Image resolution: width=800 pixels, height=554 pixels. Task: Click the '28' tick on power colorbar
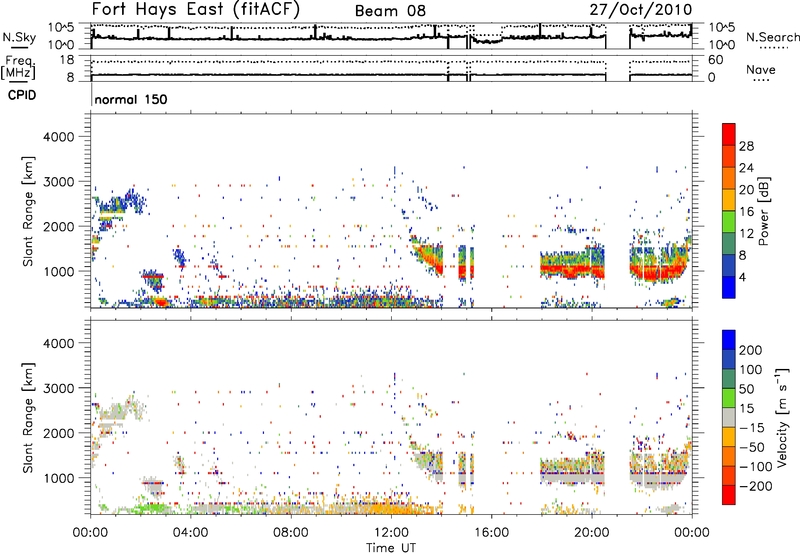pos(746,146)
